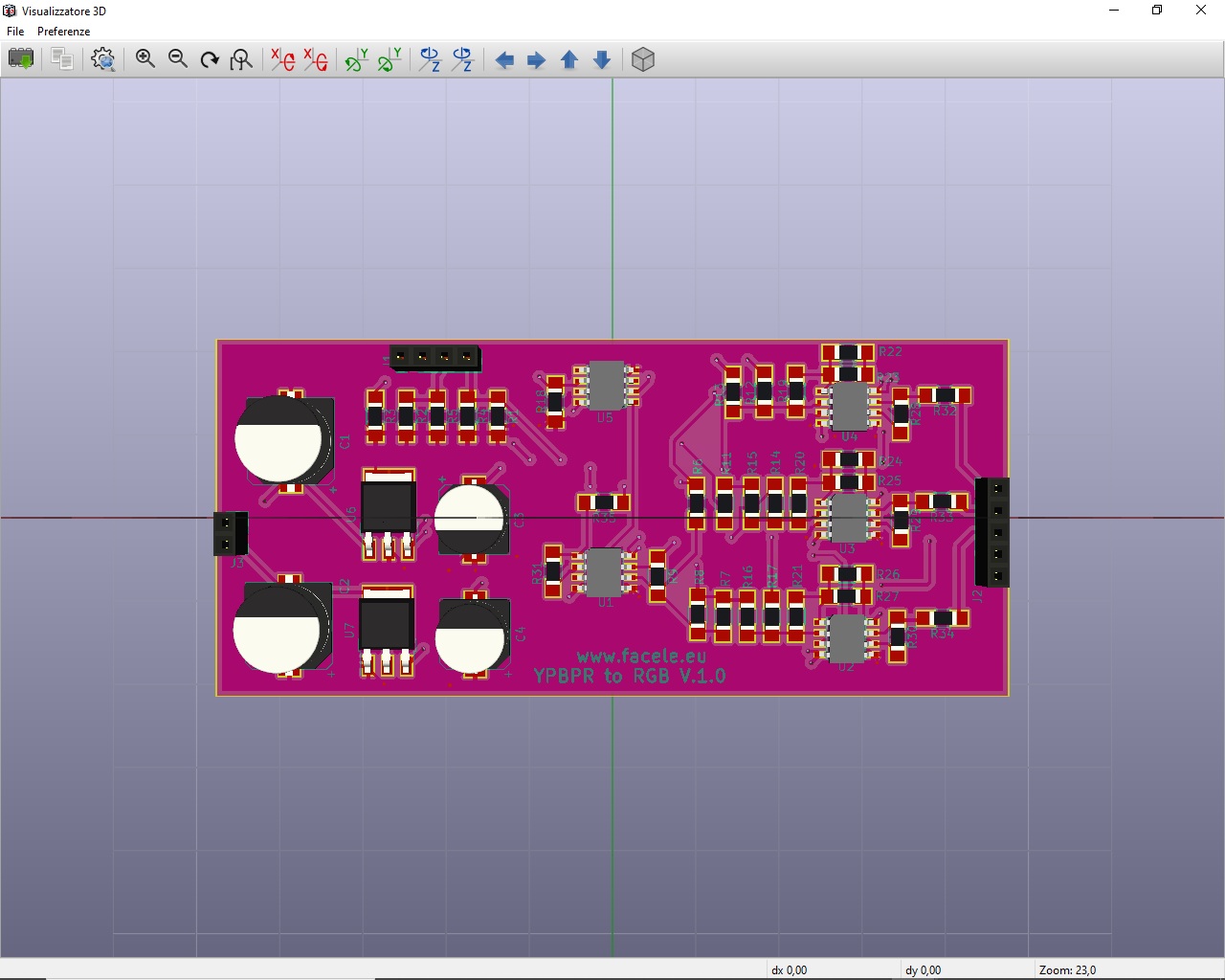This screenshot has height=980, width=1225.
Task: Move board right with right arrow
Action: point(537,60)
